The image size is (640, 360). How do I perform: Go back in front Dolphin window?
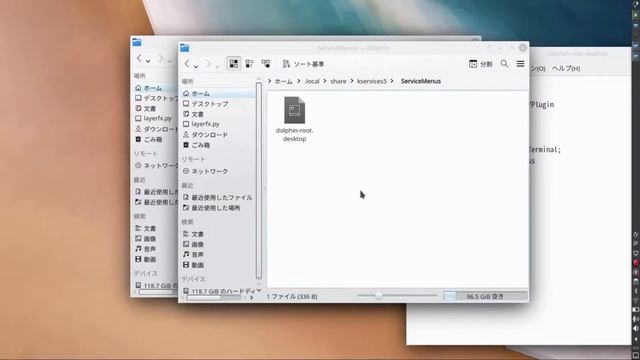coord(187,64)
